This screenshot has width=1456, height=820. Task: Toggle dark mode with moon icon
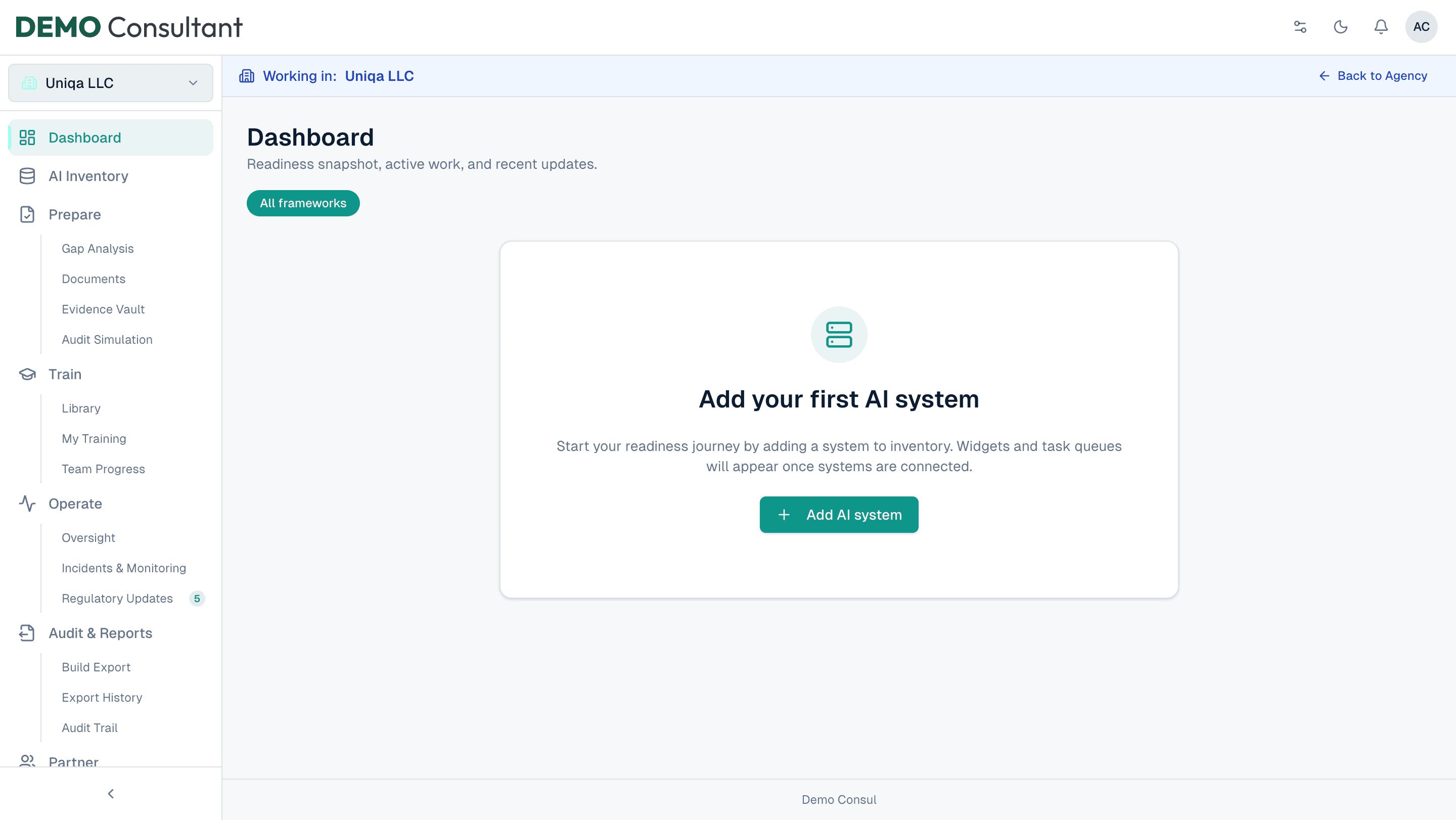[1341, 27]
